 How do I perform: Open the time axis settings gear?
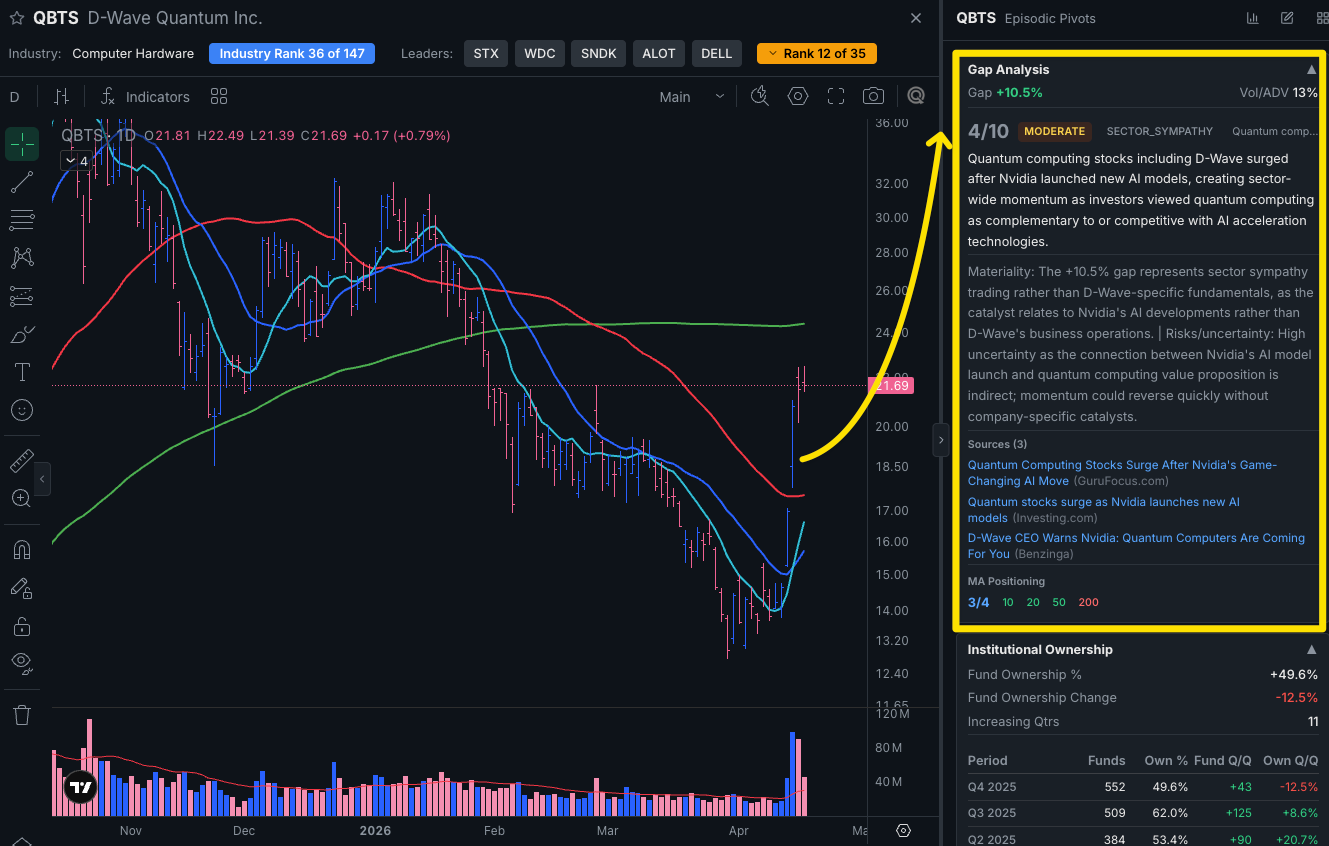[904, 831]
